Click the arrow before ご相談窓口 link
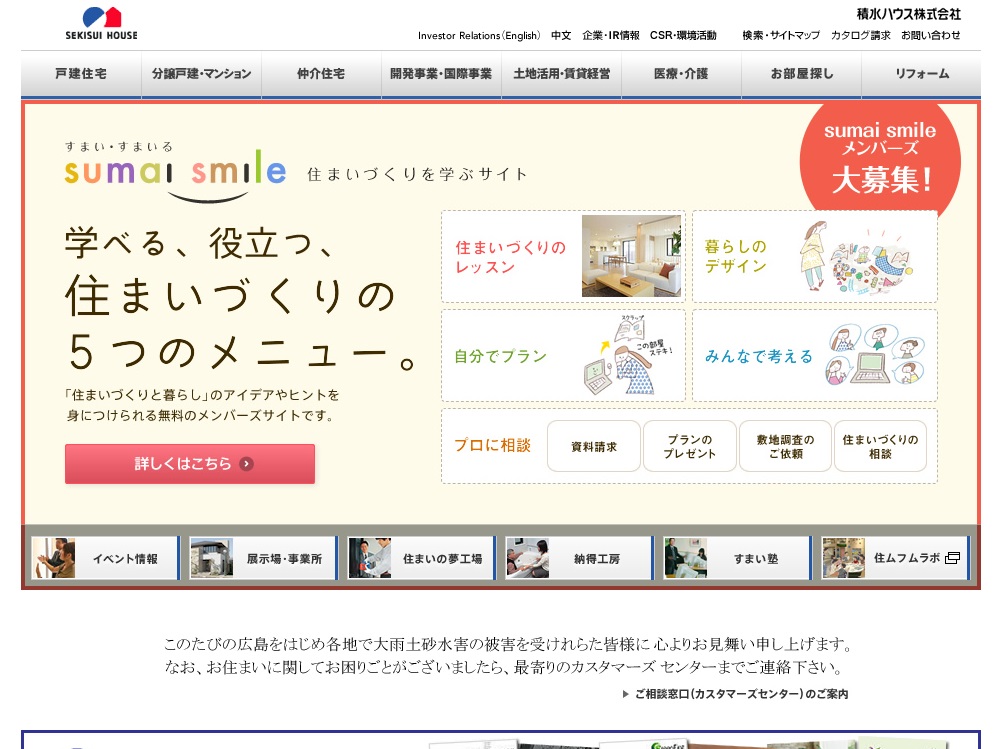Viewport: 999px width, 749px height. (626, 694)
